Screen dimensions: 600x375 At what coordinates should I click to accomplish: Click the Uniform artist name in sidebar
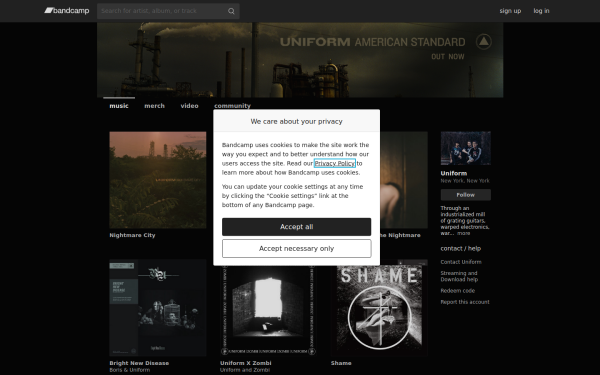click(x=454, y=173)
